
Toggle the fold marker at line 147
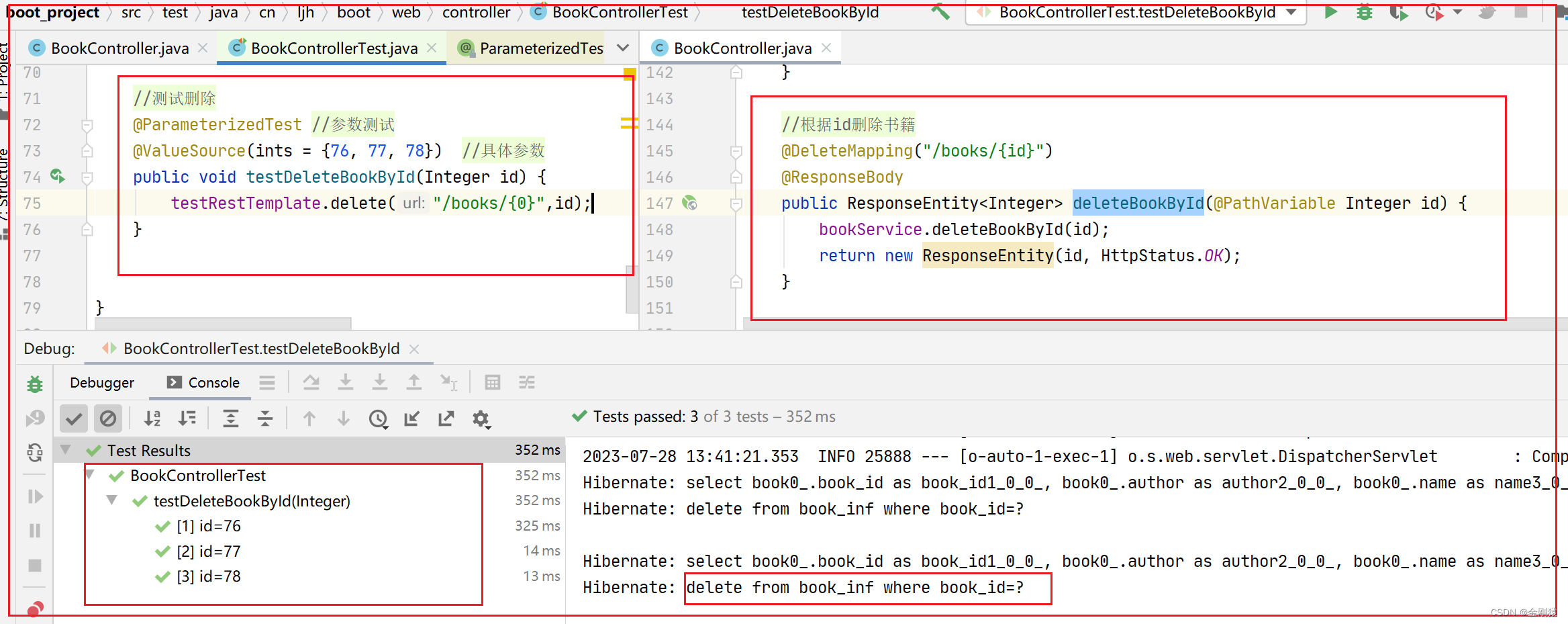[736, 204]
